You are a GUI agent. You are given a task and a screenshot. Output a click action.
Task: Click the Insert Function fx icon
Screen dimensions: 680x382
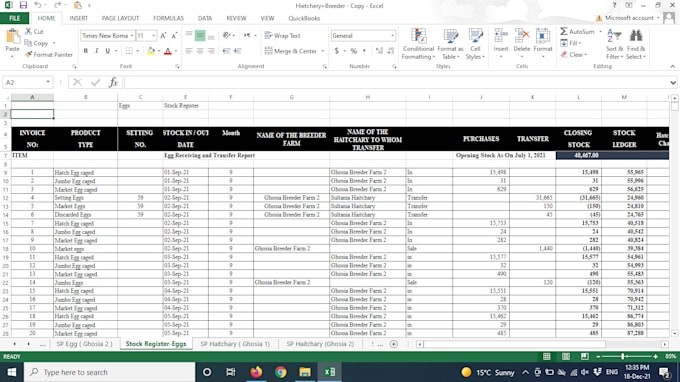[x=114, y=82]
